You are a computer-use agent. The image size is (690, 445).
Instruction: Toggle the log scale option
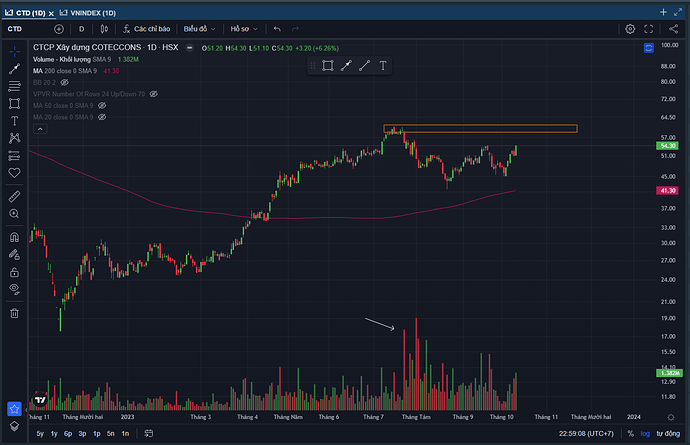coord(645,433)
